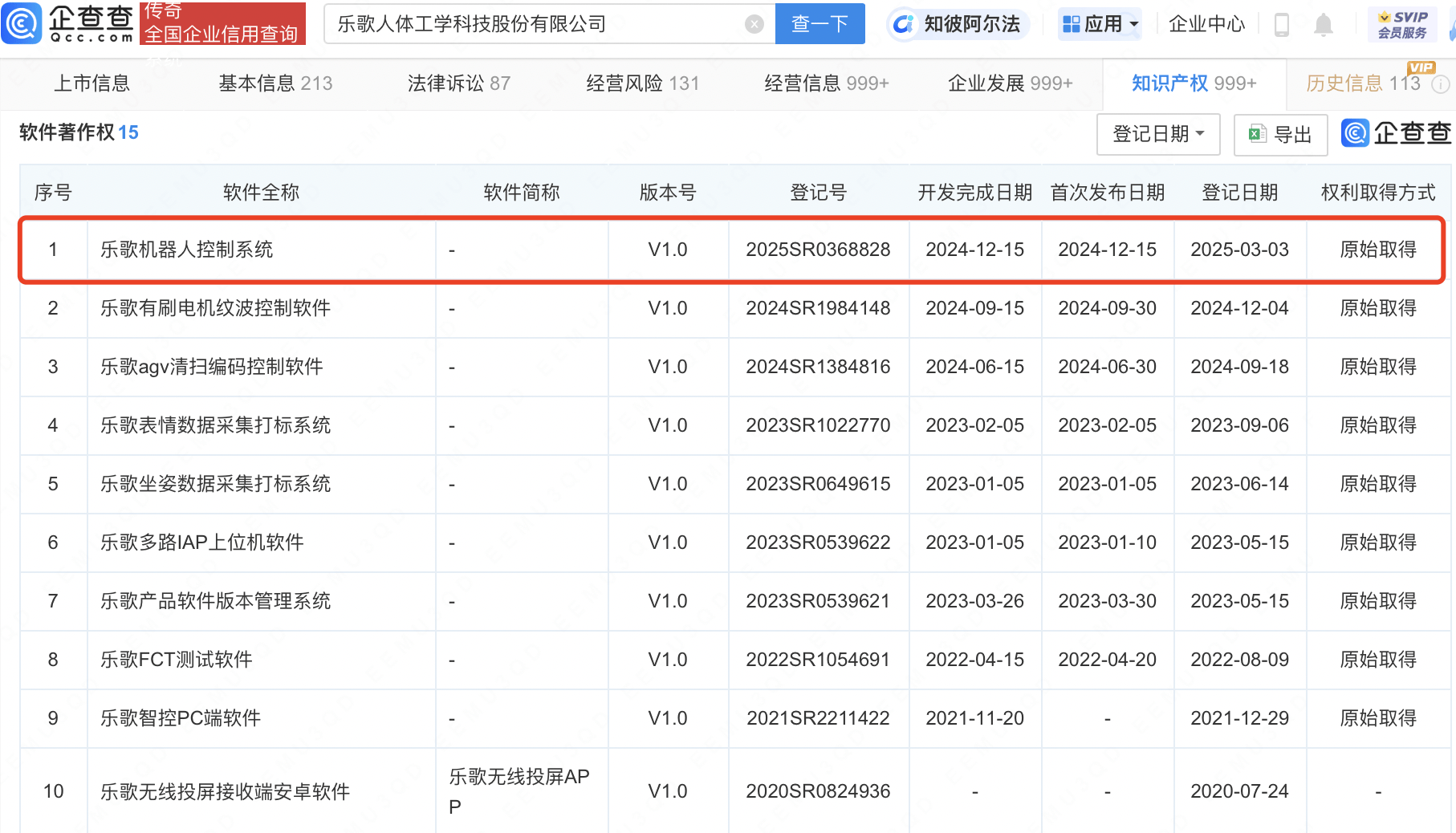The image size is (1456, 833).
Task: Select software name 乐歌表情数据采集打标系统
Action: [x=215, y=425]
